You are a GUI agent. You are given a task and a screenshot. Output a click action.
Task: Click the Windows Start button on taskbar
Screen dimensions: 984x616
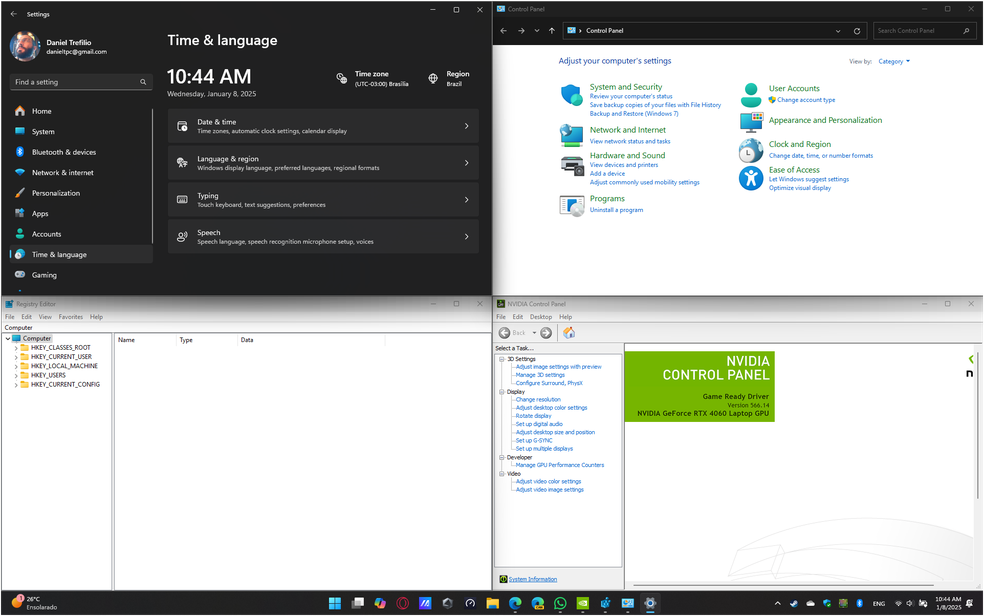[x=334, y=604]
